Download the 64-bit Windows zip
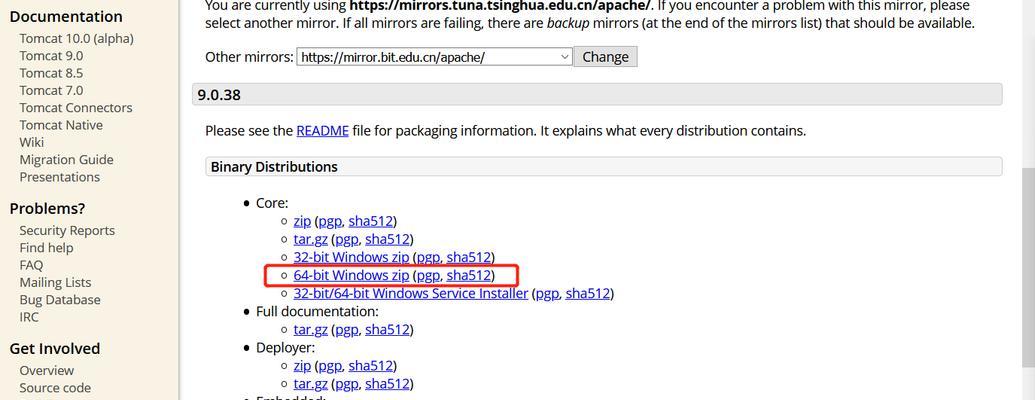 (x=351, y=275)
